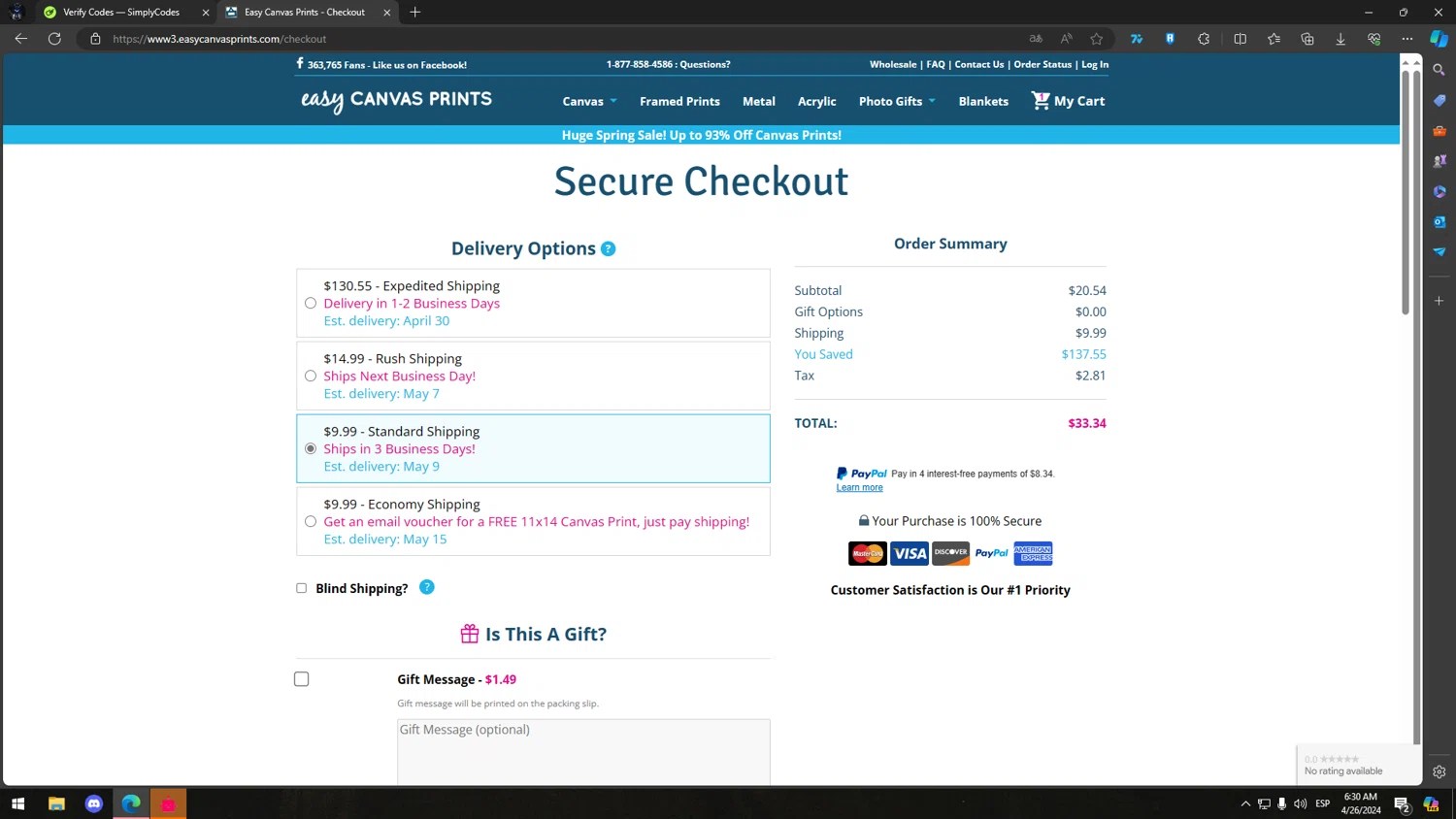This screenshot has height=819, width=1456.
Task: Open Copilot in the browser corner
Action: click(1439, 39)
